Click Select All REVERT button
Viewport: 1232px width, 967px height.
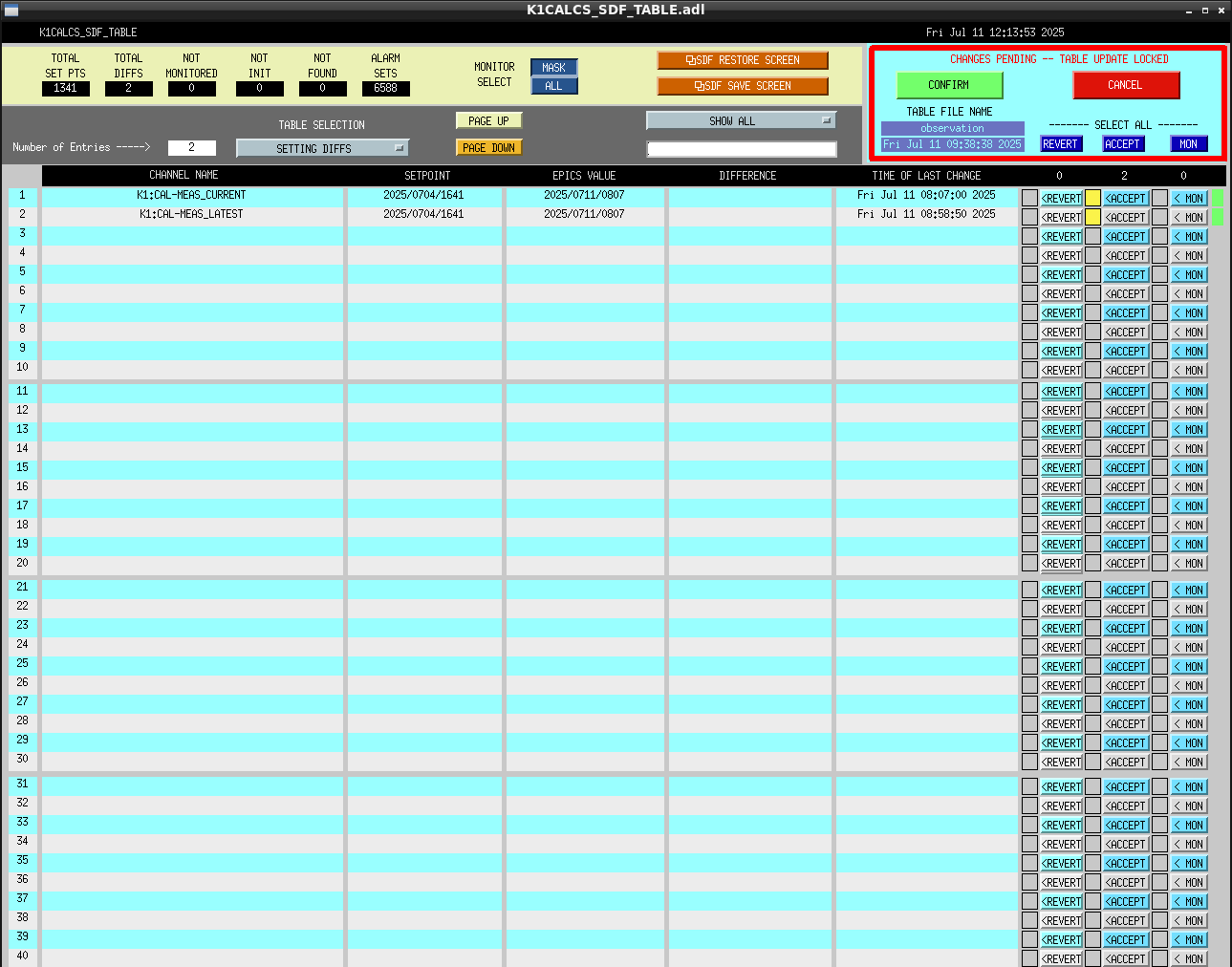1061,144
